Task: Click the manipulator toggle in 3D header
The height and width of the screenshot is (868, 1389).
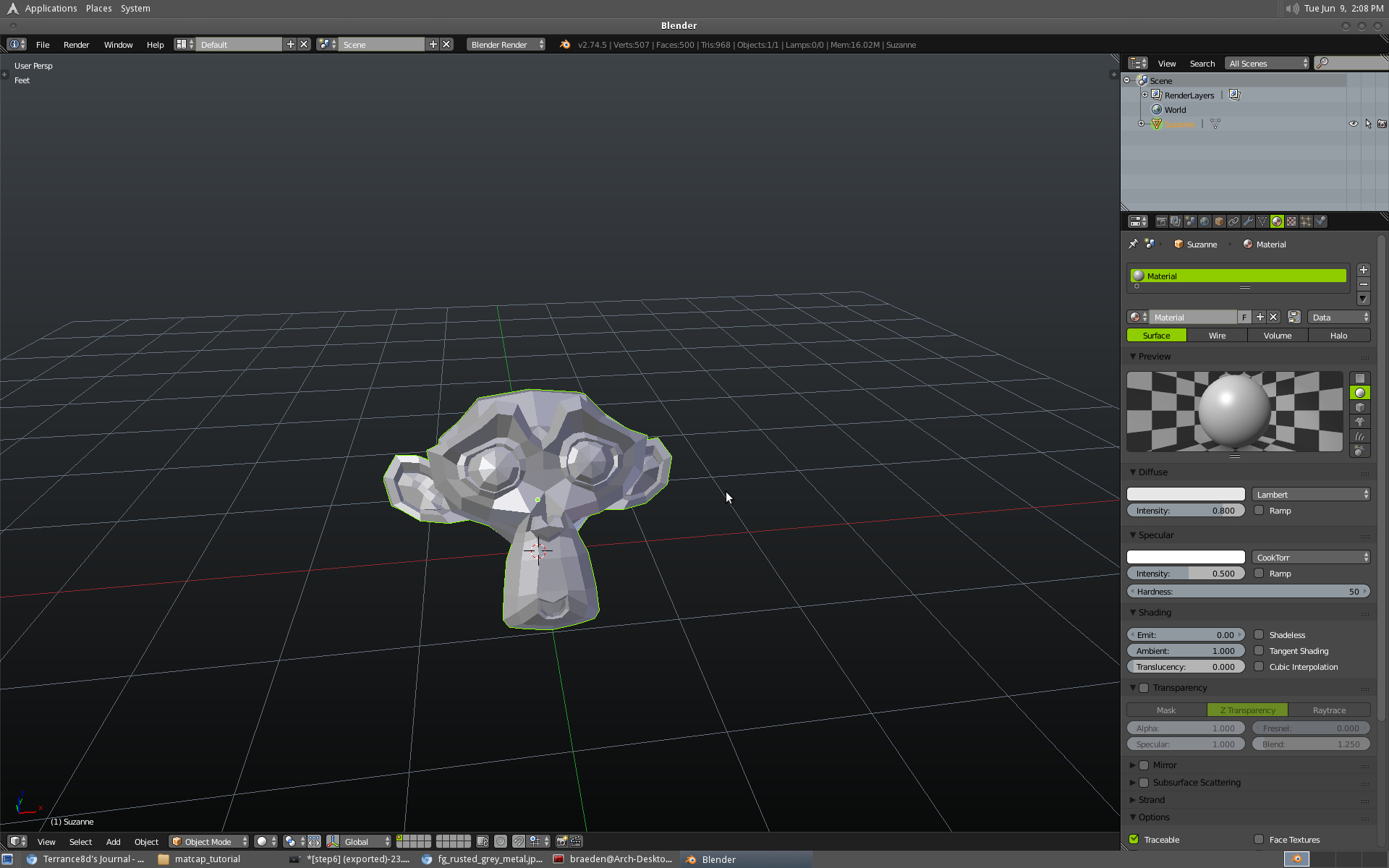Action: [333, 841]
